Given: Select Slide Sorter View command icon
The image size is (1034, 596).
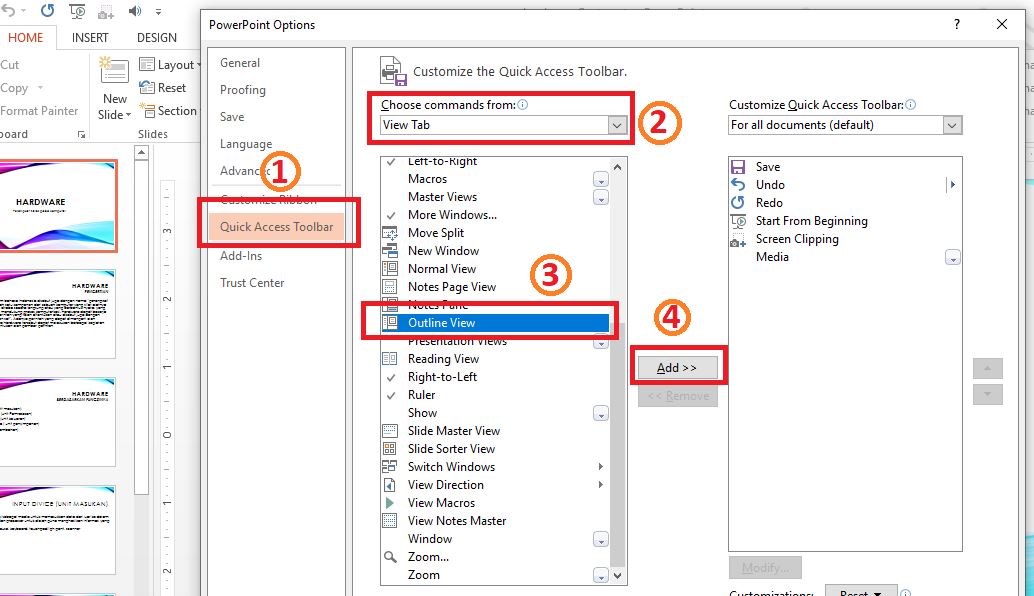Looking at the screenshot, I should [x=390, y=448].
